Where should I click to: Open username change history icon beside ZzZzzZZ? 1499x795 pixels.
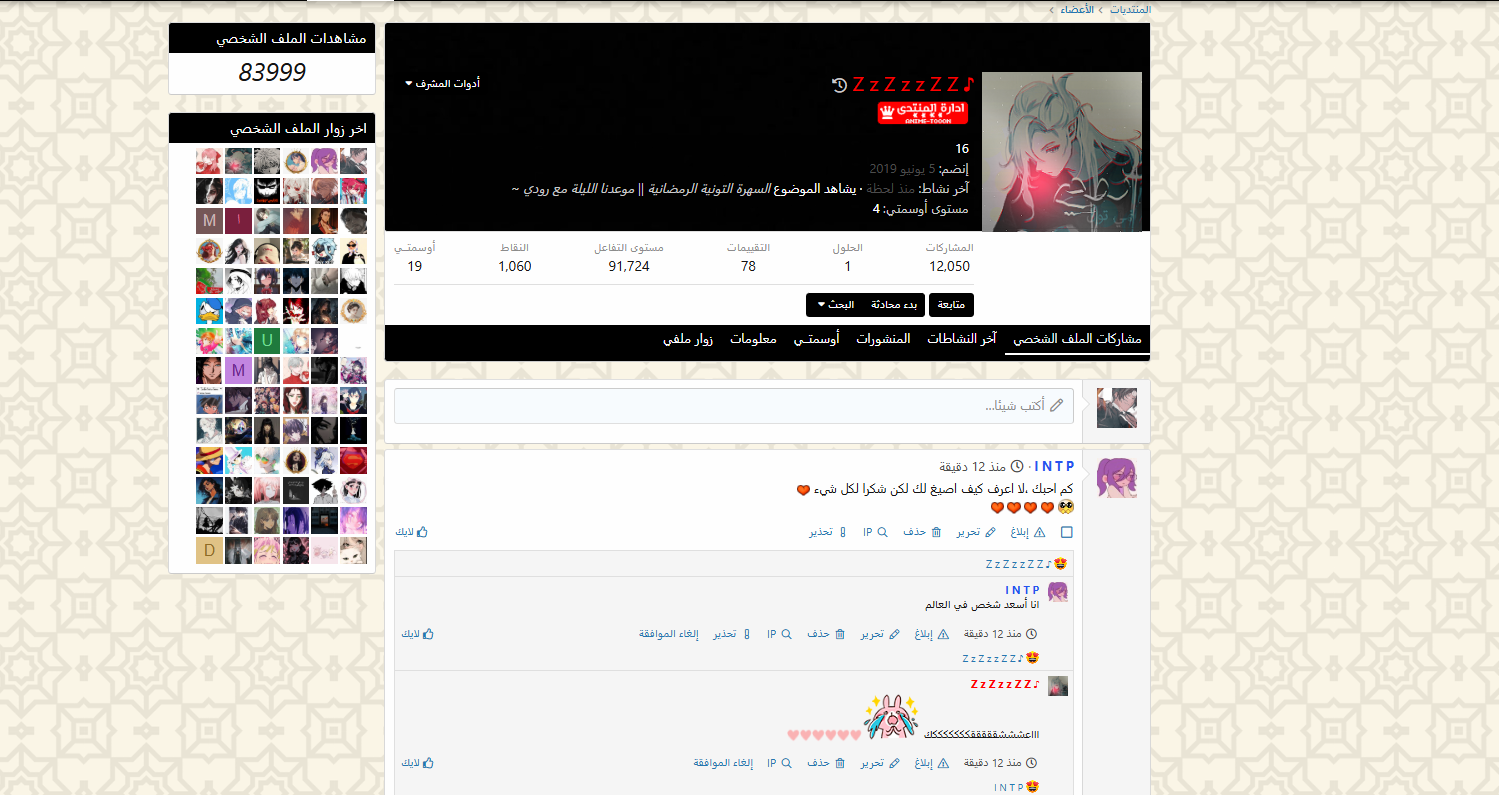tap(839, 85)
